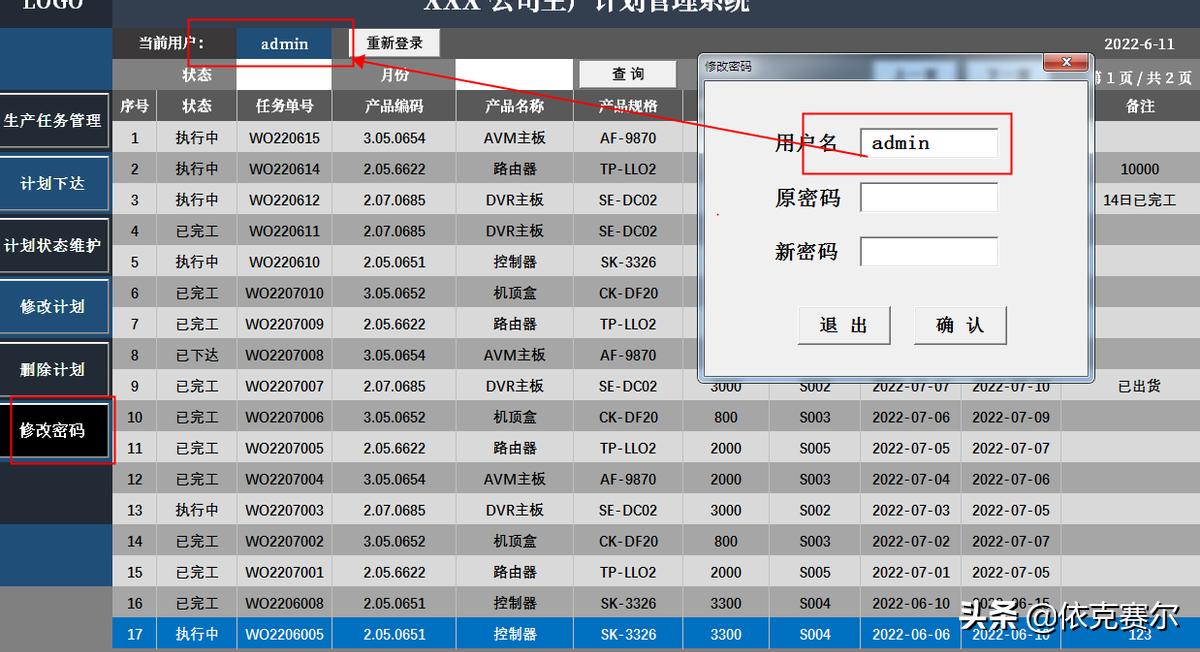
Task: Open the 月份 filter field
Action: (x=513, y=74)
